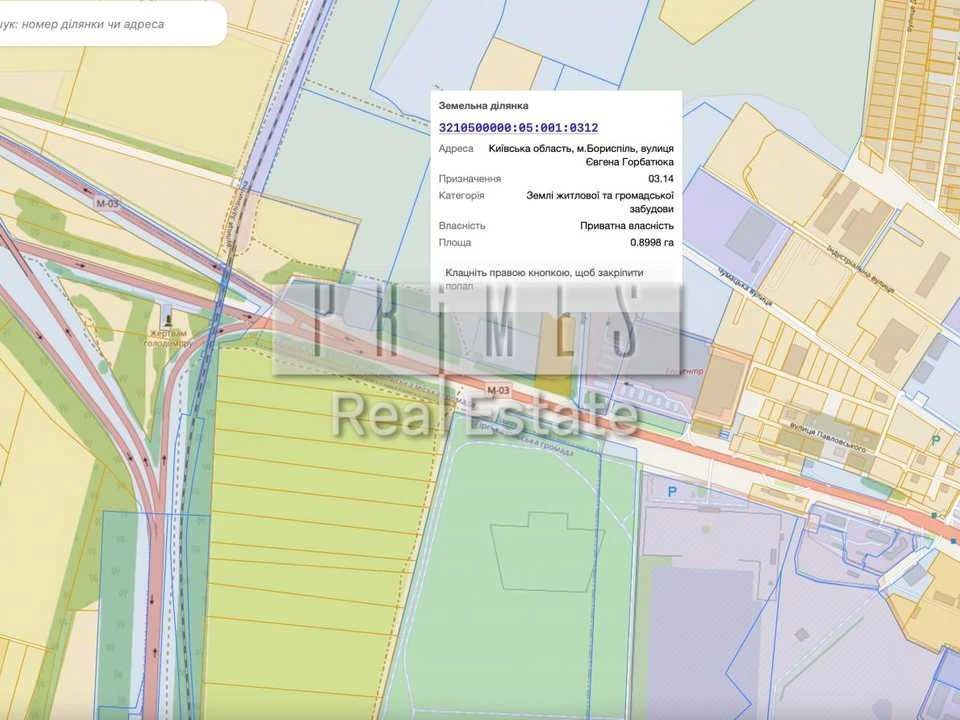Open cadastral number 3210500000:05:001:0312 link
Image resolution: width=960 pixels, height=720 pixels.
[x=519, y=127]
